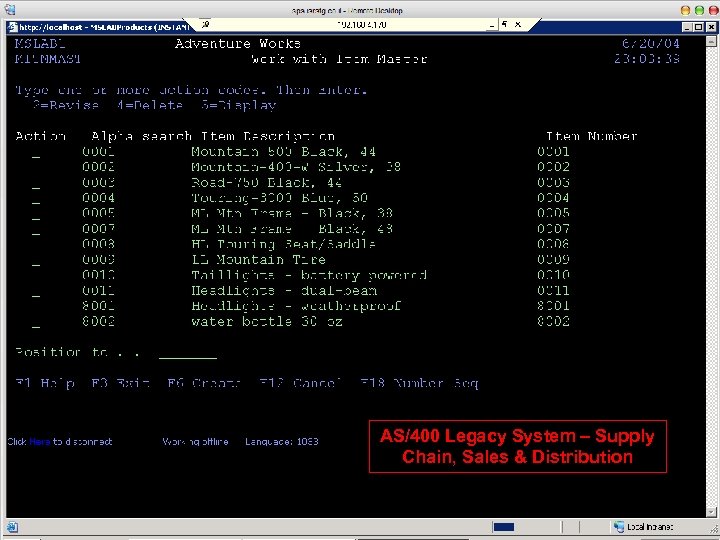This screenshot has width=720, height=540.
Task: Click the scroll-up arrow of the vertical scrollbar
Action: 711,41
